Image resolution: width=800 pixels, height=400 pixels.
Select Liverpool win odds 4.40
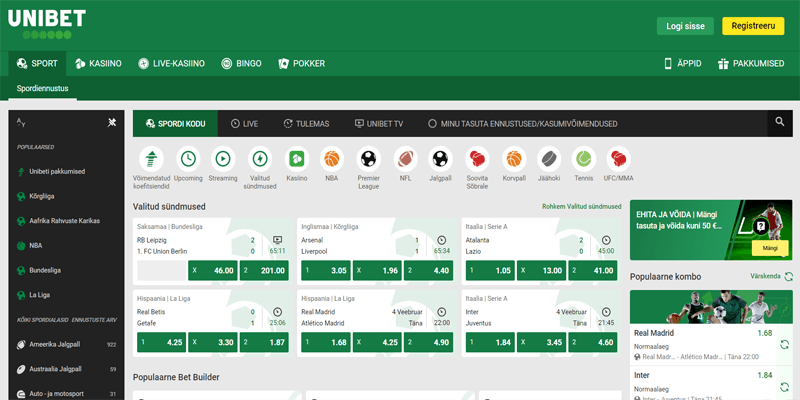pyautogui.click(x=429, y=270)
